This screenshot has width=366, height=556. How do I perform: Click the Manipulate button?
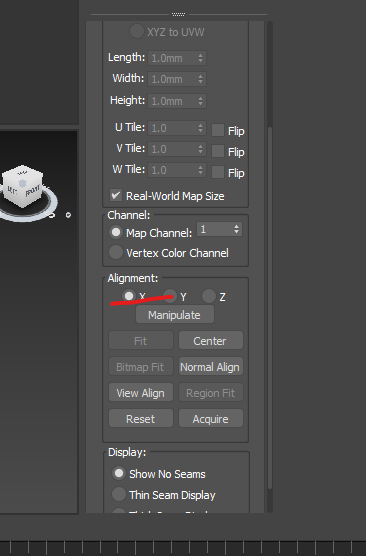coord(175,315)
